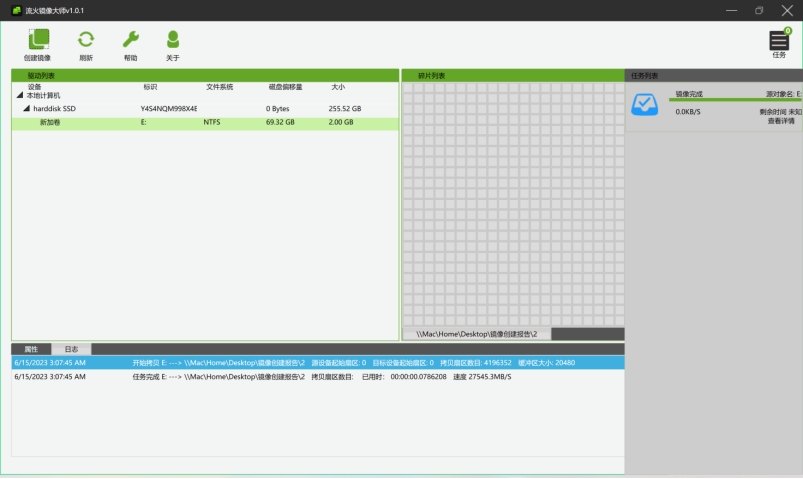
Task: Click the 大小 size column header
Action: pyautogui.click(x=338, y=87)
